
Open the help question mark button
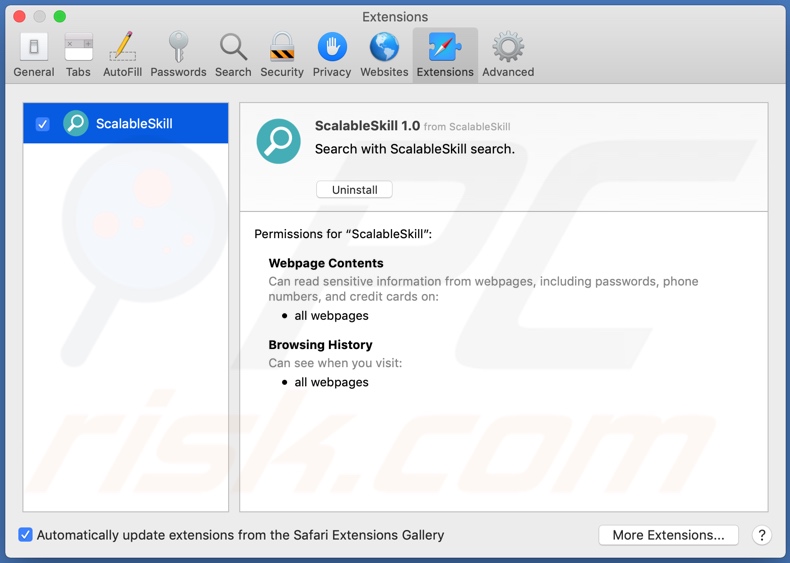click(761, 535)
